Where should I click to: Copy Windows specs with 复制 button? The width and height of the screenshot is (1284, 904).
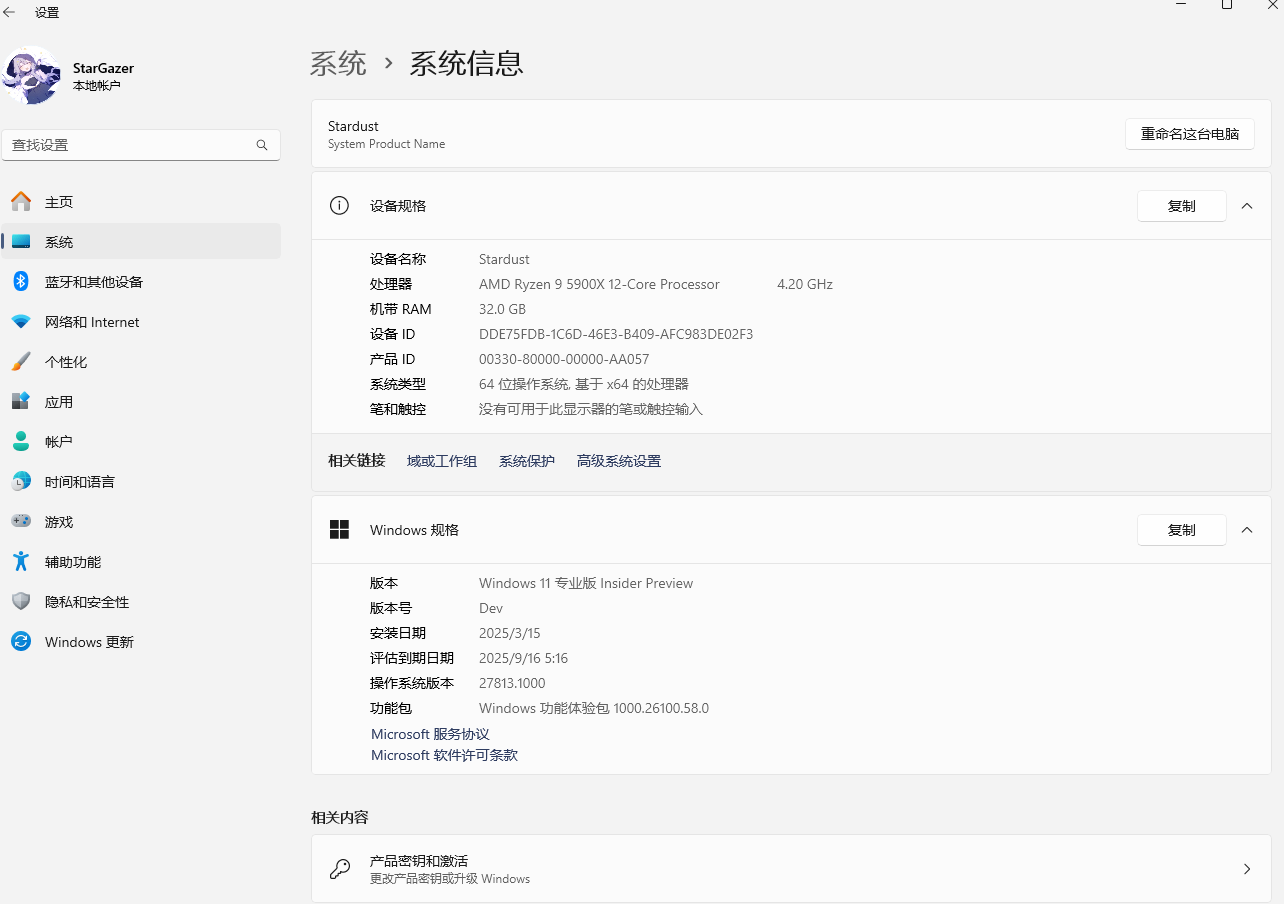click(x=1182, y=530)
